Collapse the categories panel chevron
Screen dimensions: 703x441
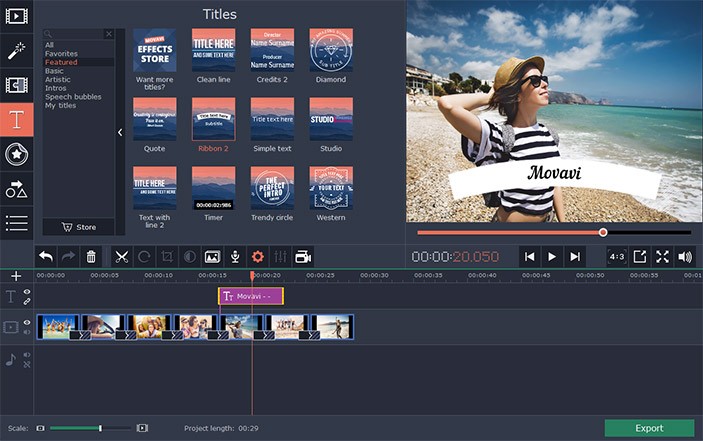tap(120, 132)
